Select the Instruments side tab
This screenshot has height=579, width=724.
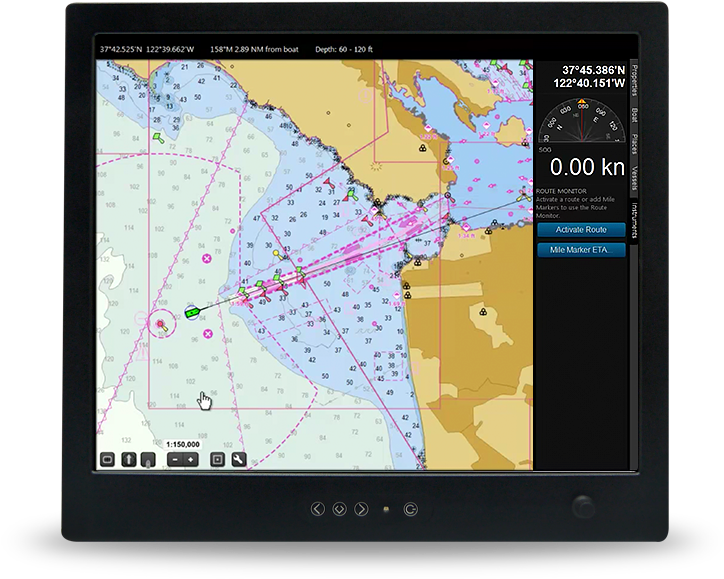coord(634,221)
